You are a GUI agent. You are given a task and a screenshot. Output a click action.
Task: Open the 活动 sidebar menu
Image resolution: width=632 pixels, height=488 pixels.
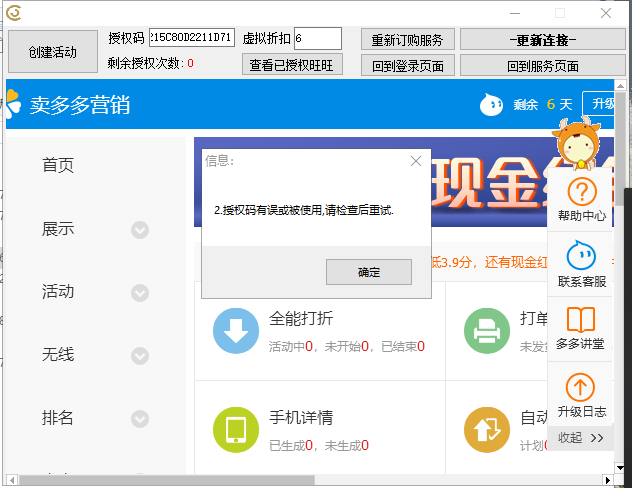(x=58, y=291)
